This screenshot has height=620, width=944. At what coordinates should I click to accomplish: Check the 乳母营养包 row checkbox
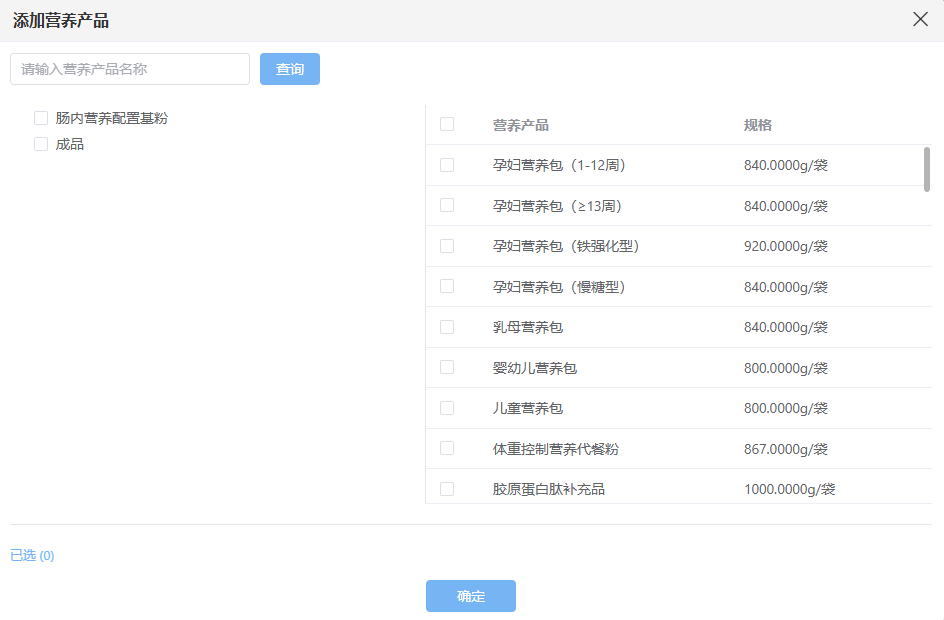[x=447, y=327]
